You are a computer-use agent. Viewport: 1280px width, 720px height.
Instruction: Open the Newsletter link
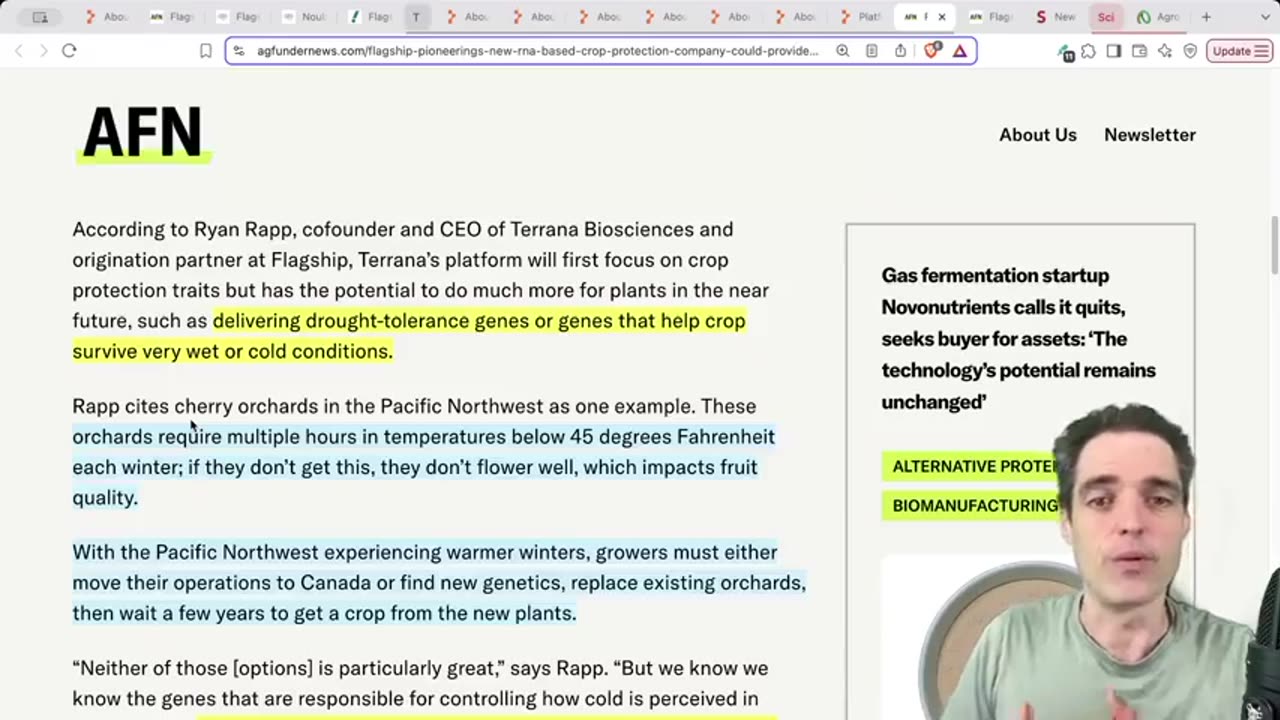tap(1150, 135)
